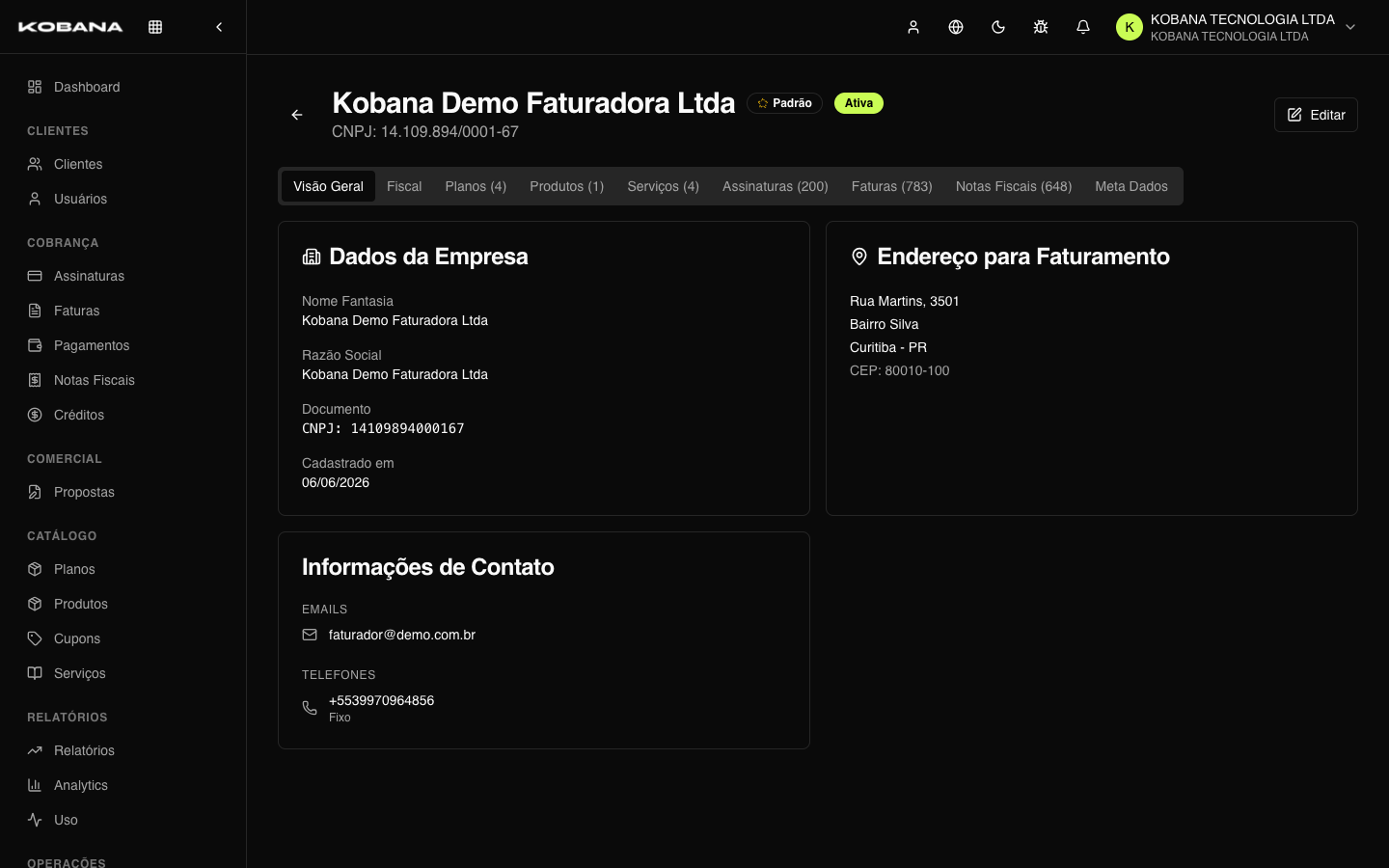Viewport: 1389px width, 868px height.
Task: Click the mail envelope icon under Emails
Action: pyautogui.click(x=310, y=635)
